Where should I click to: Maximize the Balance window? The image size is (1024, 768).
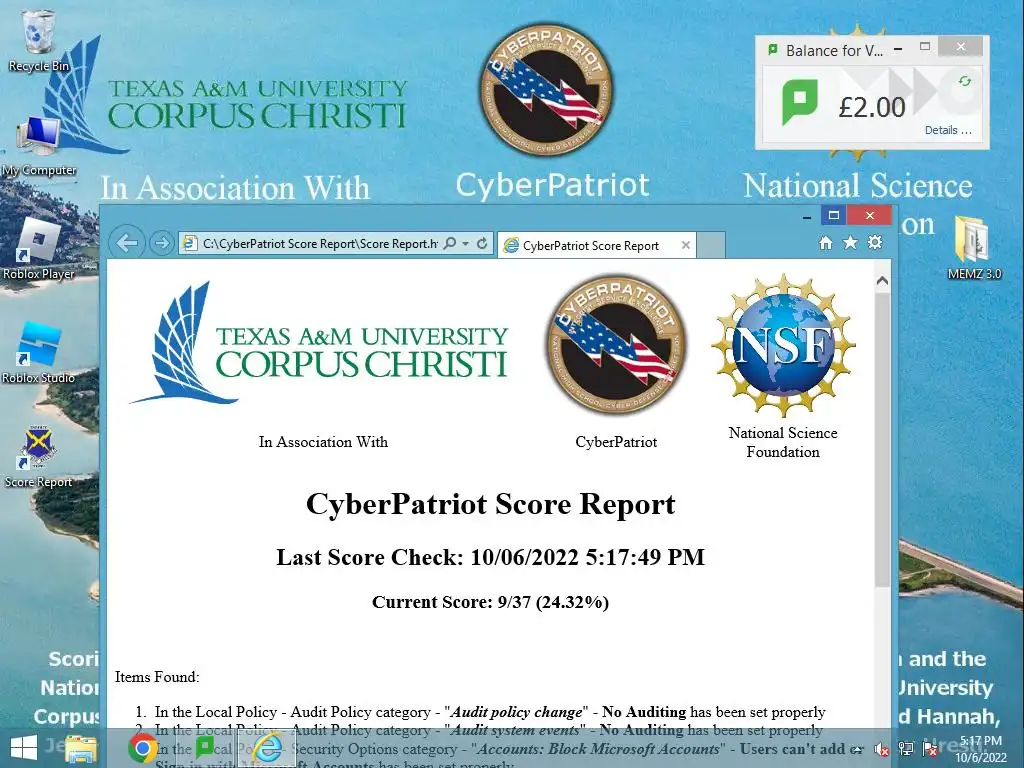(925, 46)
